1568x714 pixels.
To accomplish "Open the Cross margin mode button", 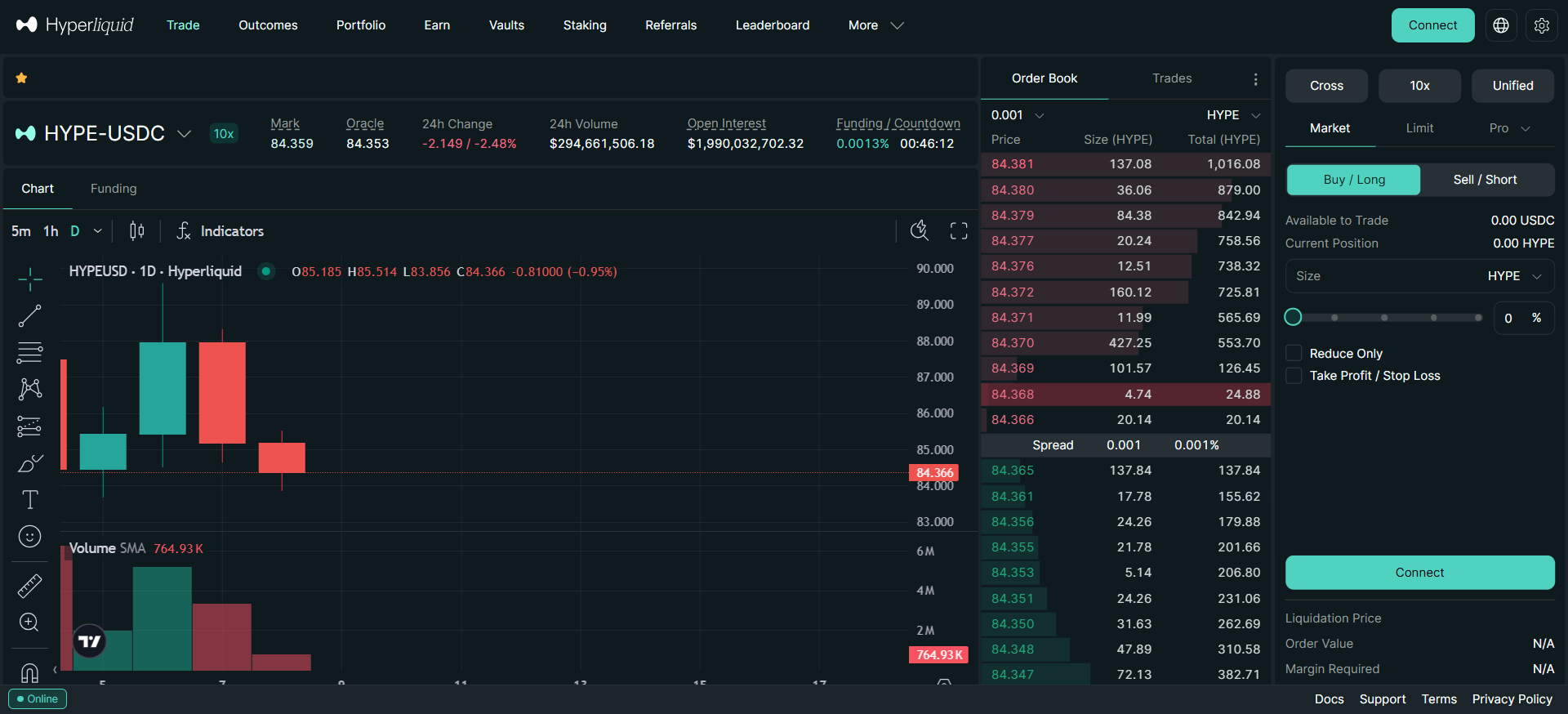I will pyautogui.click(x=1326, y=86).
